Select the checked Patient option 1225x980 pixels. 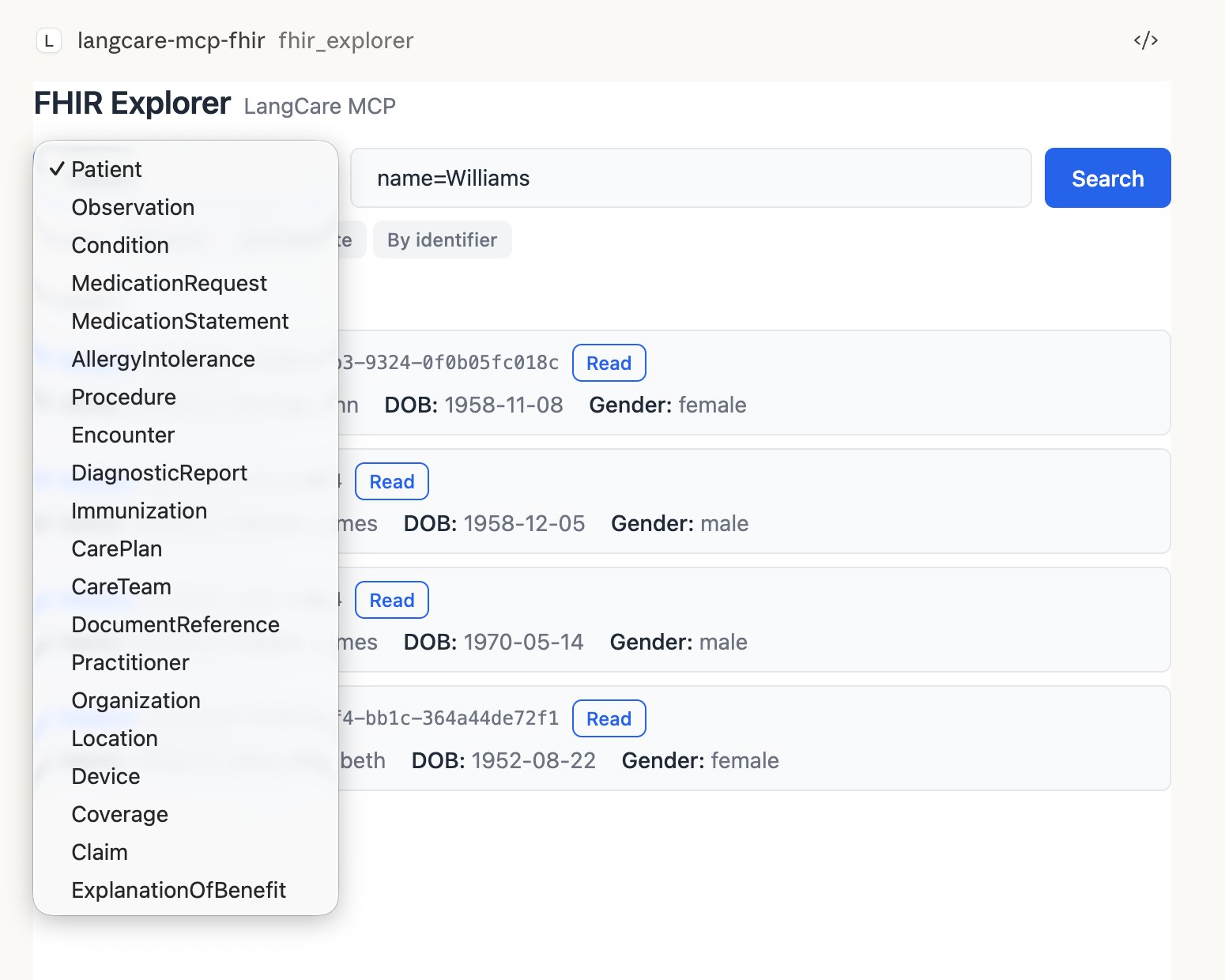pyautogui.click(x=107, y=168)
